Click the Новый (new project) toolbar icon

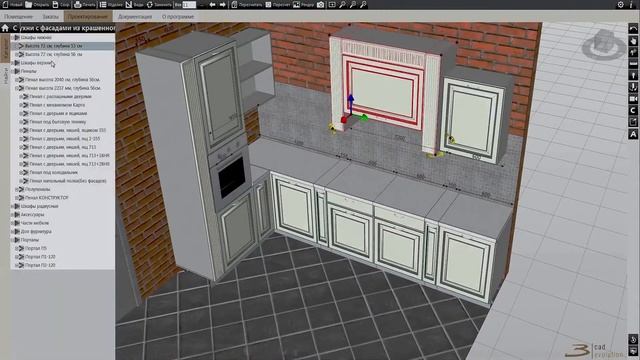tap(5, 4)
